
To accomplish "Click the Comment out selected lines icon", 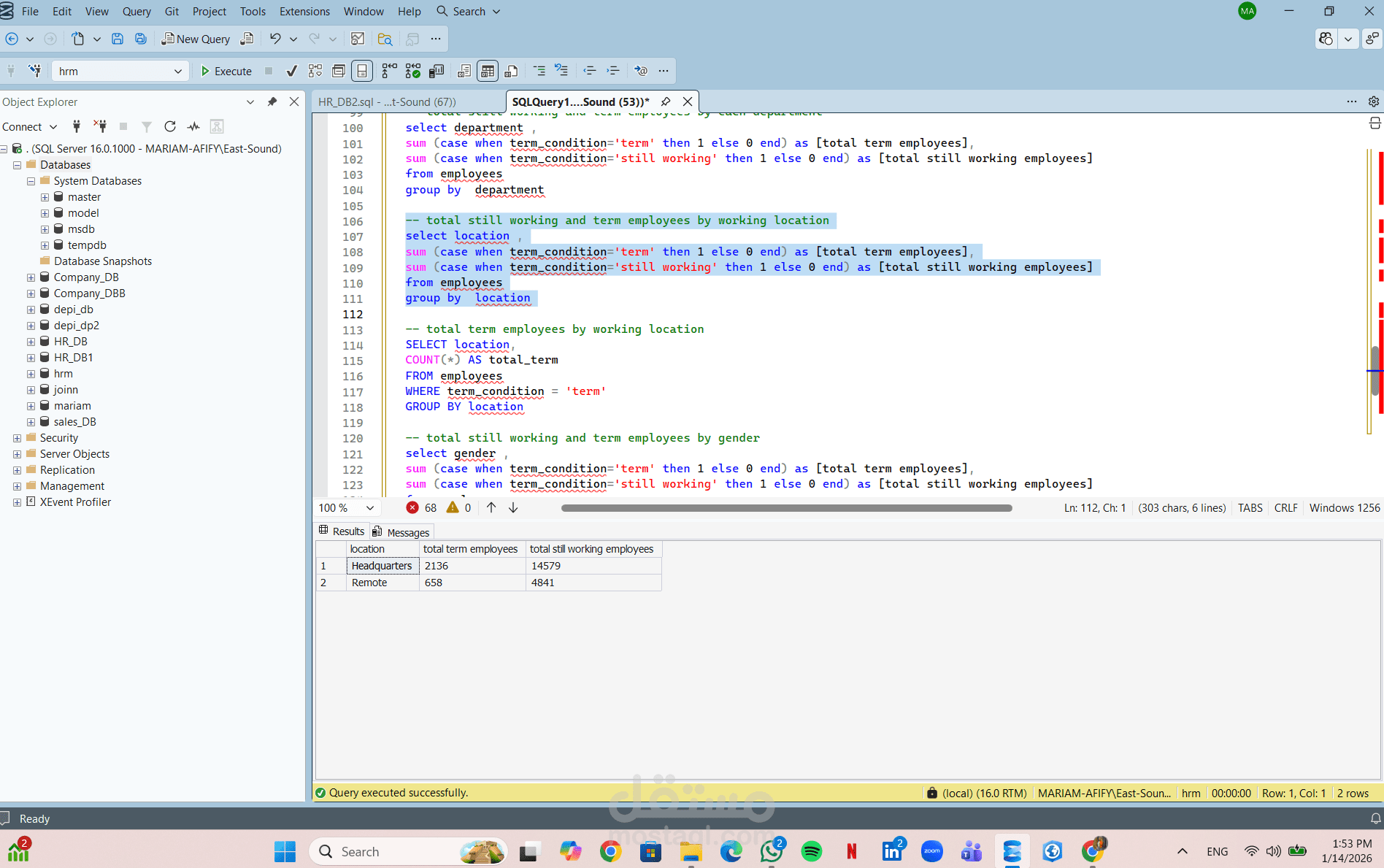I will point(539,71).
